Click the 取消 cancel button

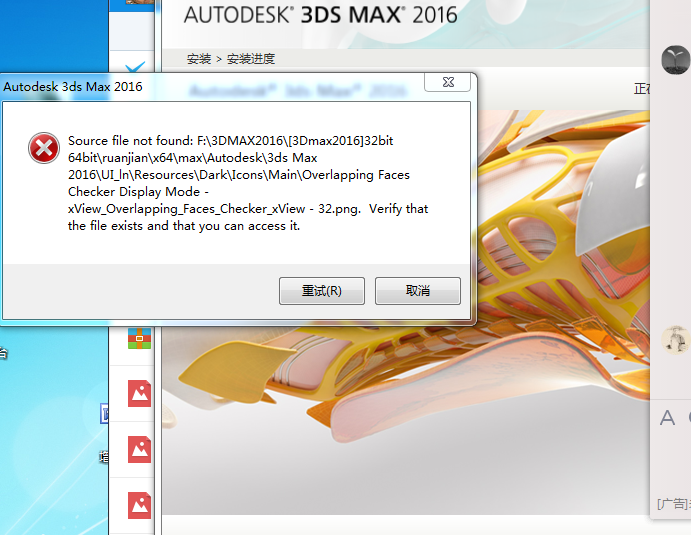tap(418, 291)
